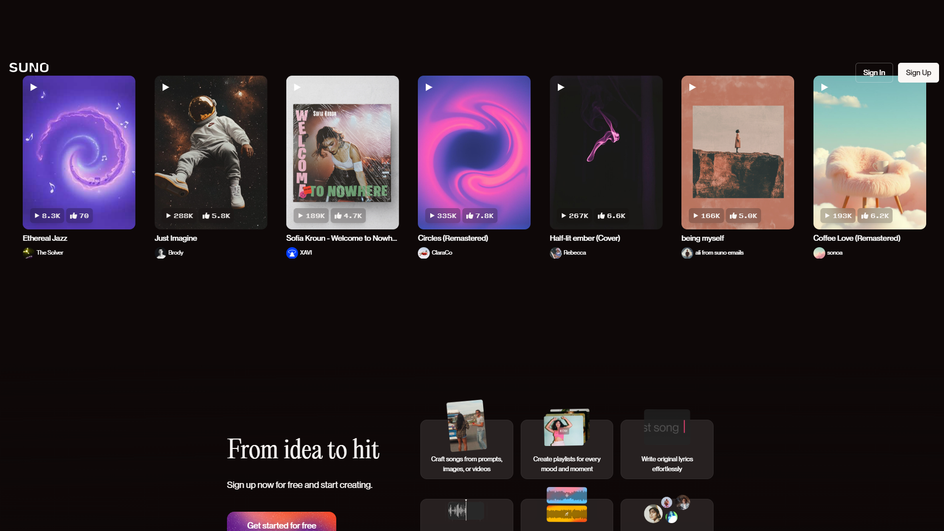
Task: Like Circles (Remastered) with 7.8K likes
Action: [x=480, y=216]
